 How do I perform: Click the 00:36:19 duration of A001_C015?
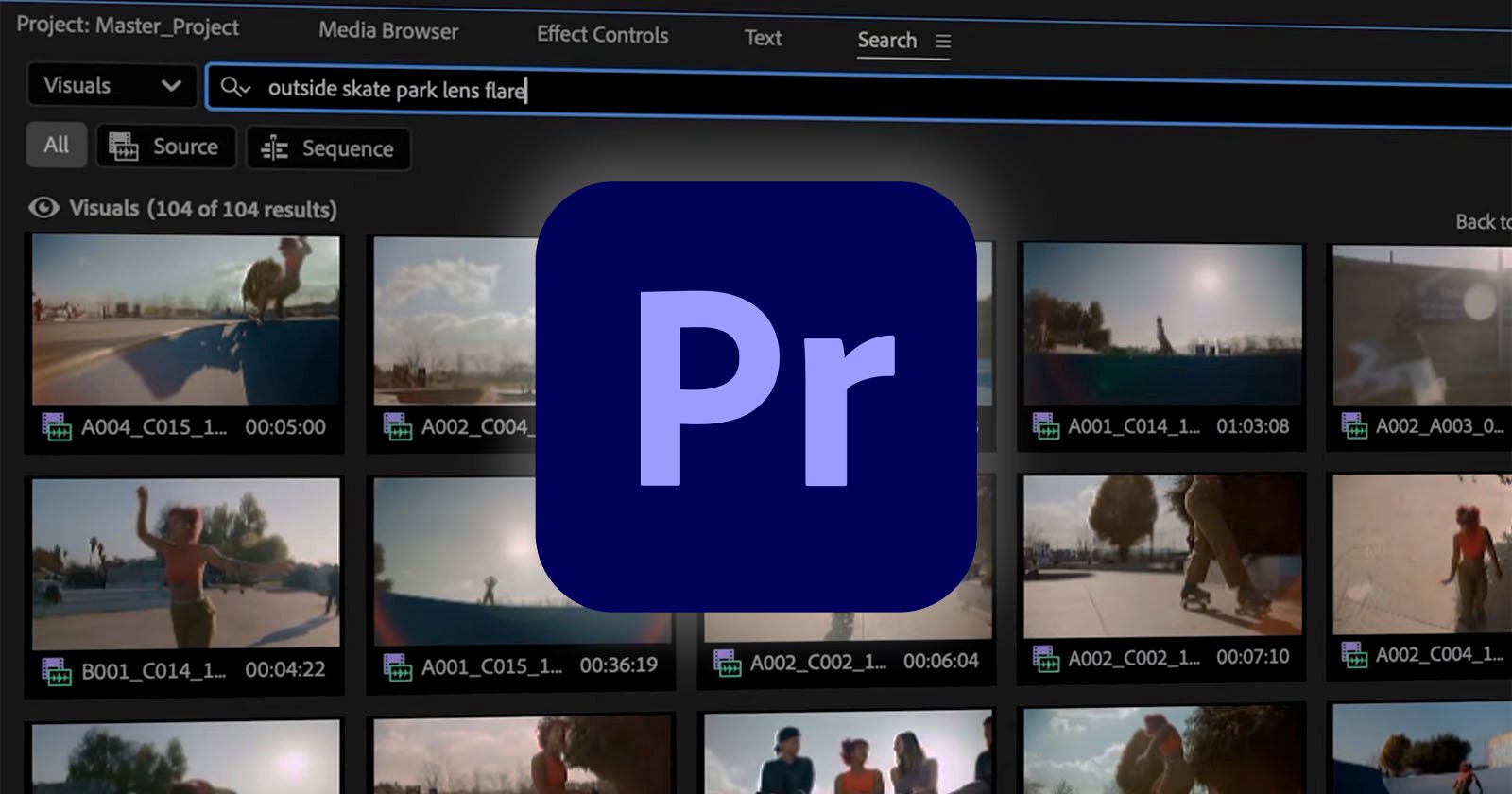click(619, 665)
